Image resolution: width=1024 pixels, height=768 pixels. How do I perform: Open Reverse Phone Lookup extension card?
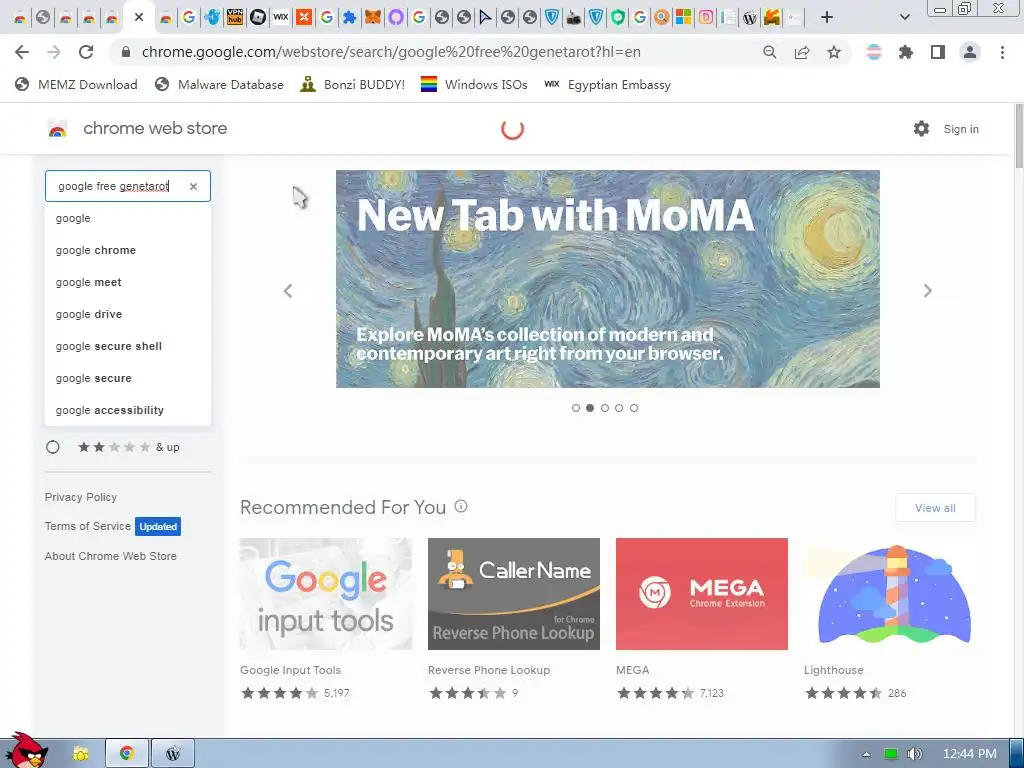[513, 619]
